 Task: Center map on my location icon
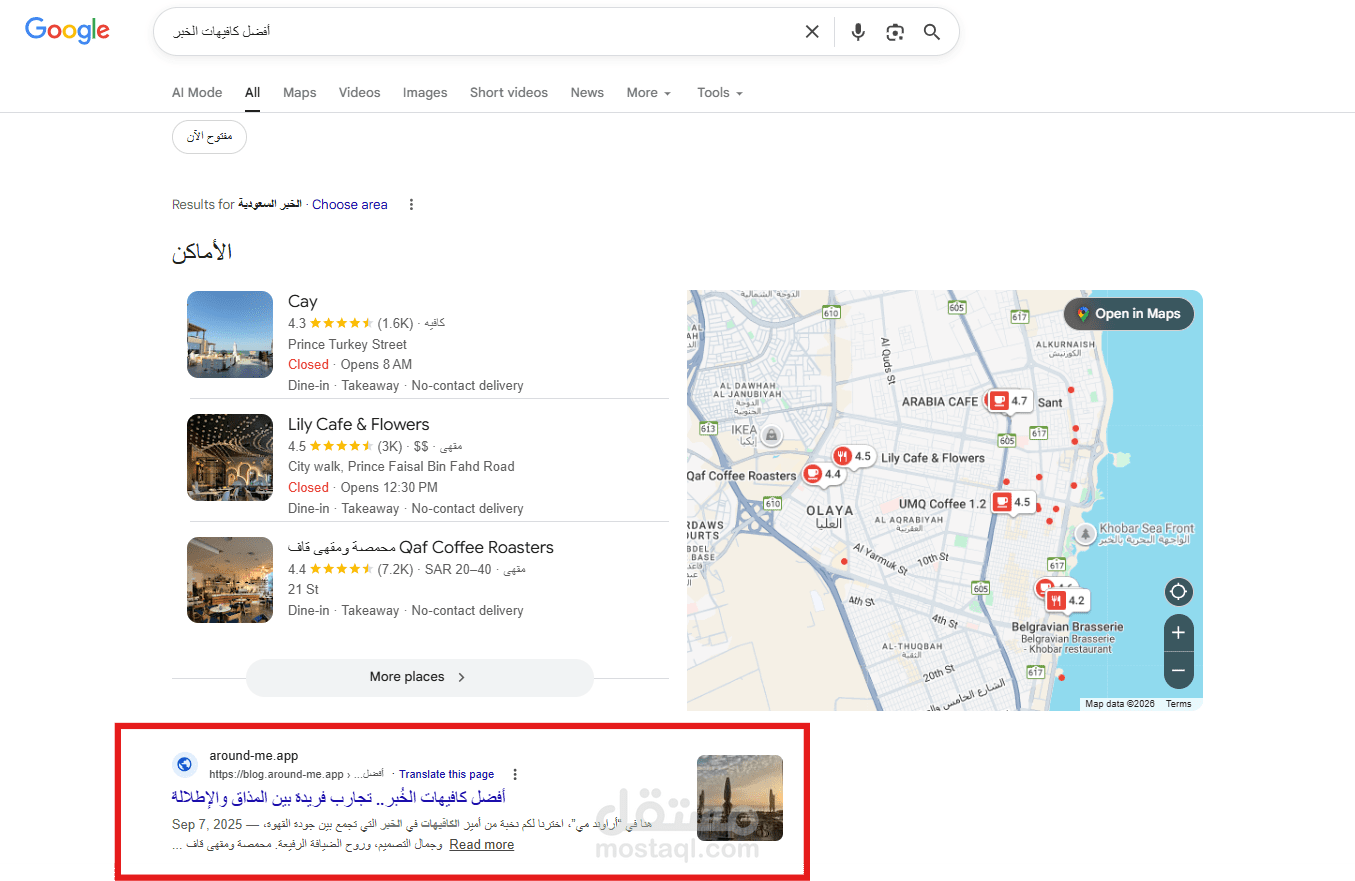tap(1179, 592)
